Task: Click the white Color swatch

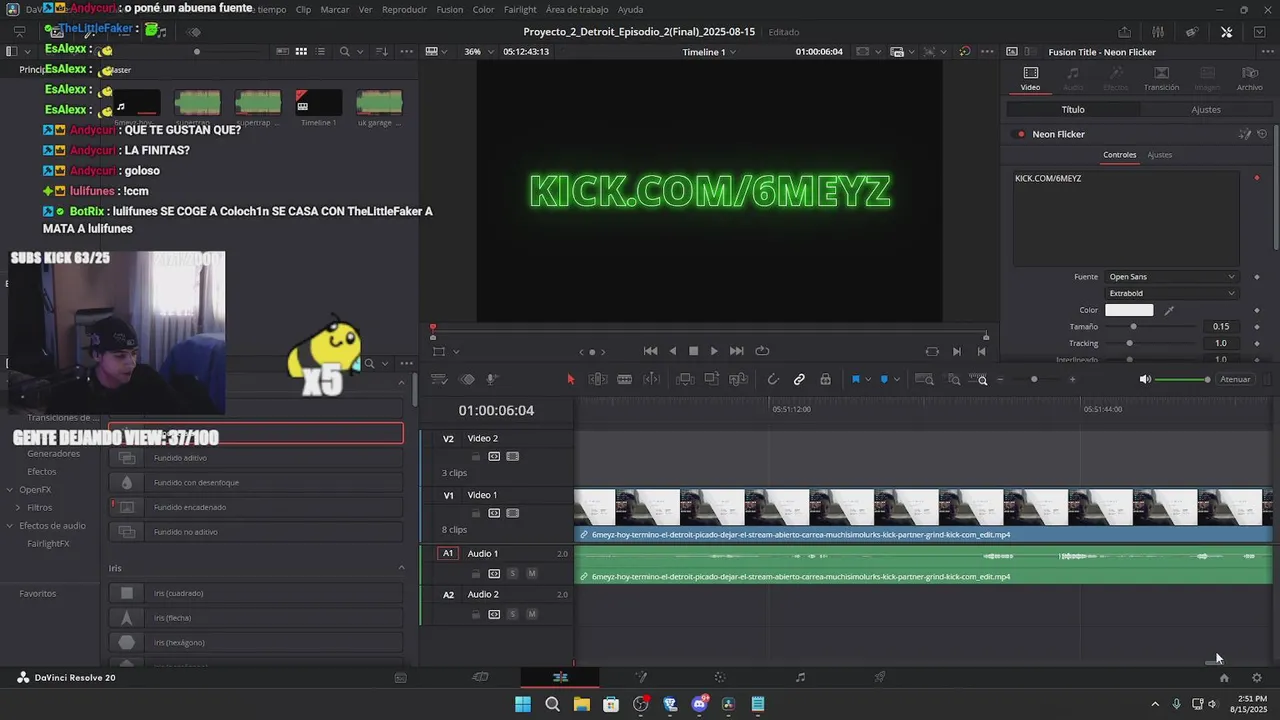Action: [1129, 310]
